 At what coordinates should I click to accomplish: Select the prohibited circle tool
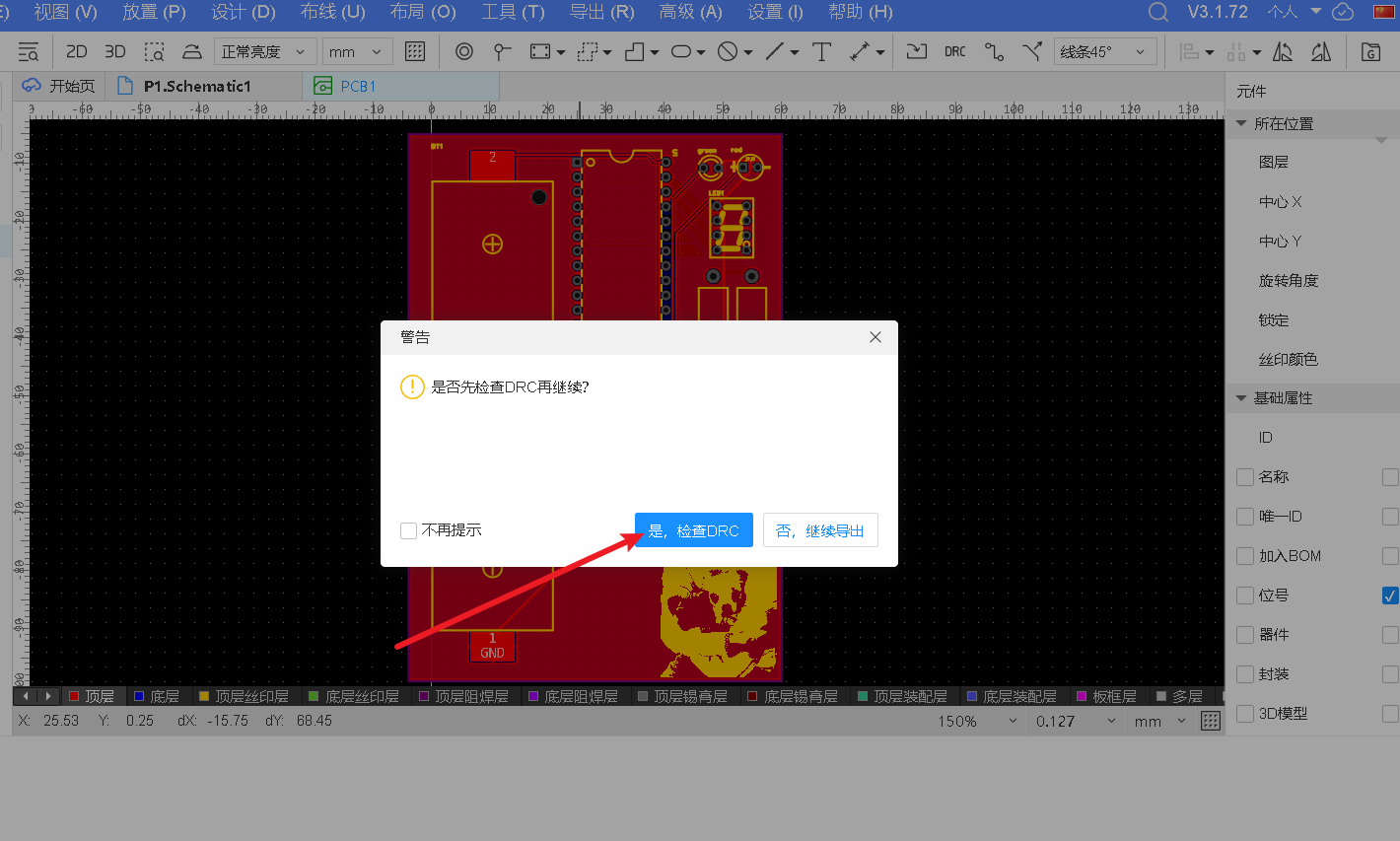(728, 51)
